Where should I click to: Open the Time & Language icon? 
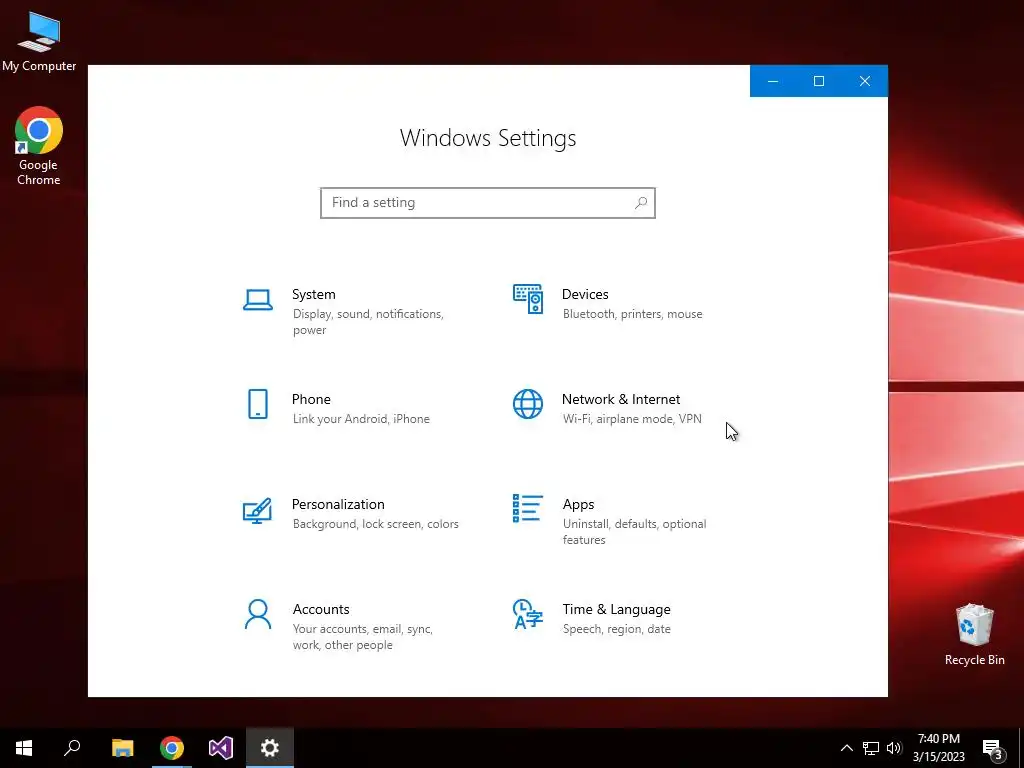pos(528,614)
